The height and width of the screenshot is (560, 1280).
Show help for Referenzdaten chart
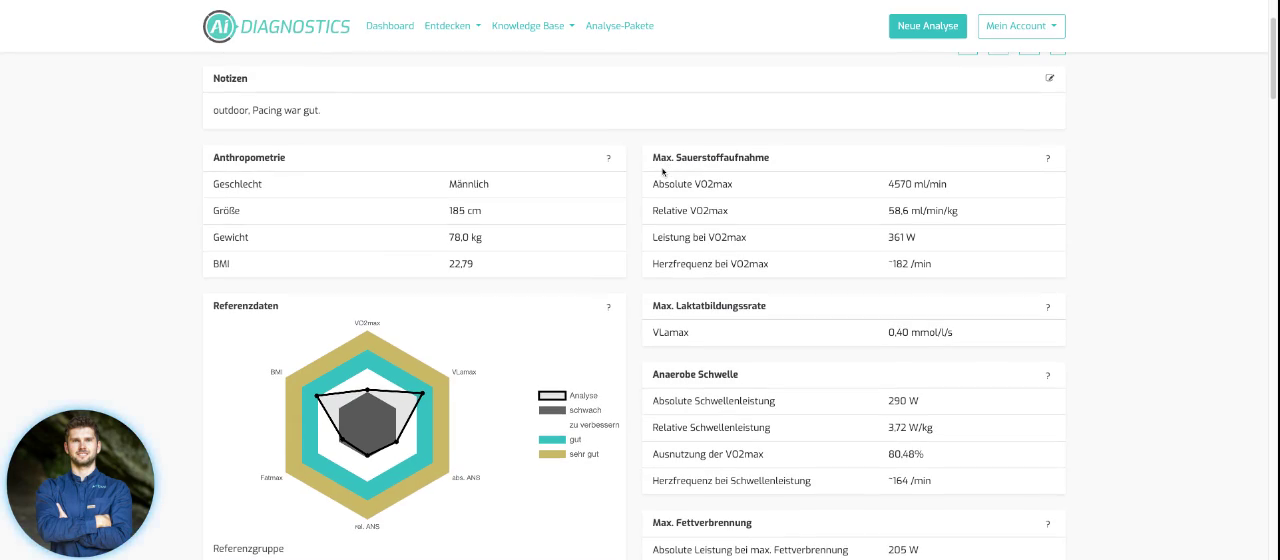[608, 307]
